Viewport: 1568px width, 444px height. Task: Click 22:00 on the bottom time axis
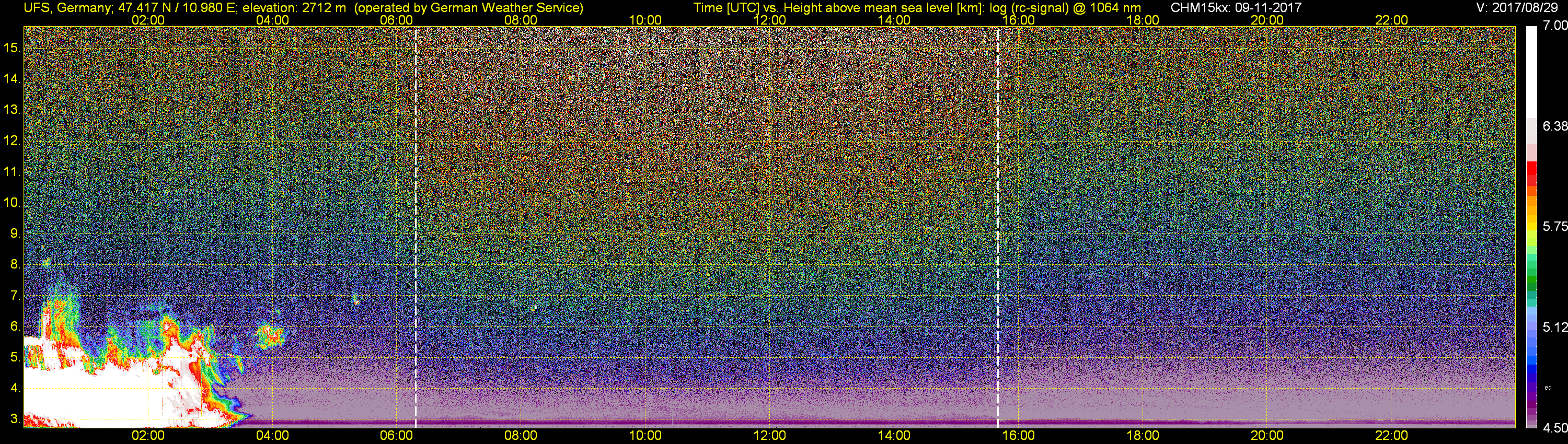coord(1391,436)
